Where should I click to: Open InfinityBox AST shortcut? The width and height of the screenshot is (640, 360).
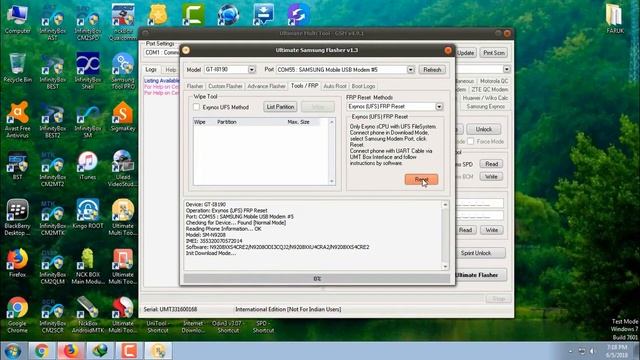pyautogui.click(x=53, y=22)
